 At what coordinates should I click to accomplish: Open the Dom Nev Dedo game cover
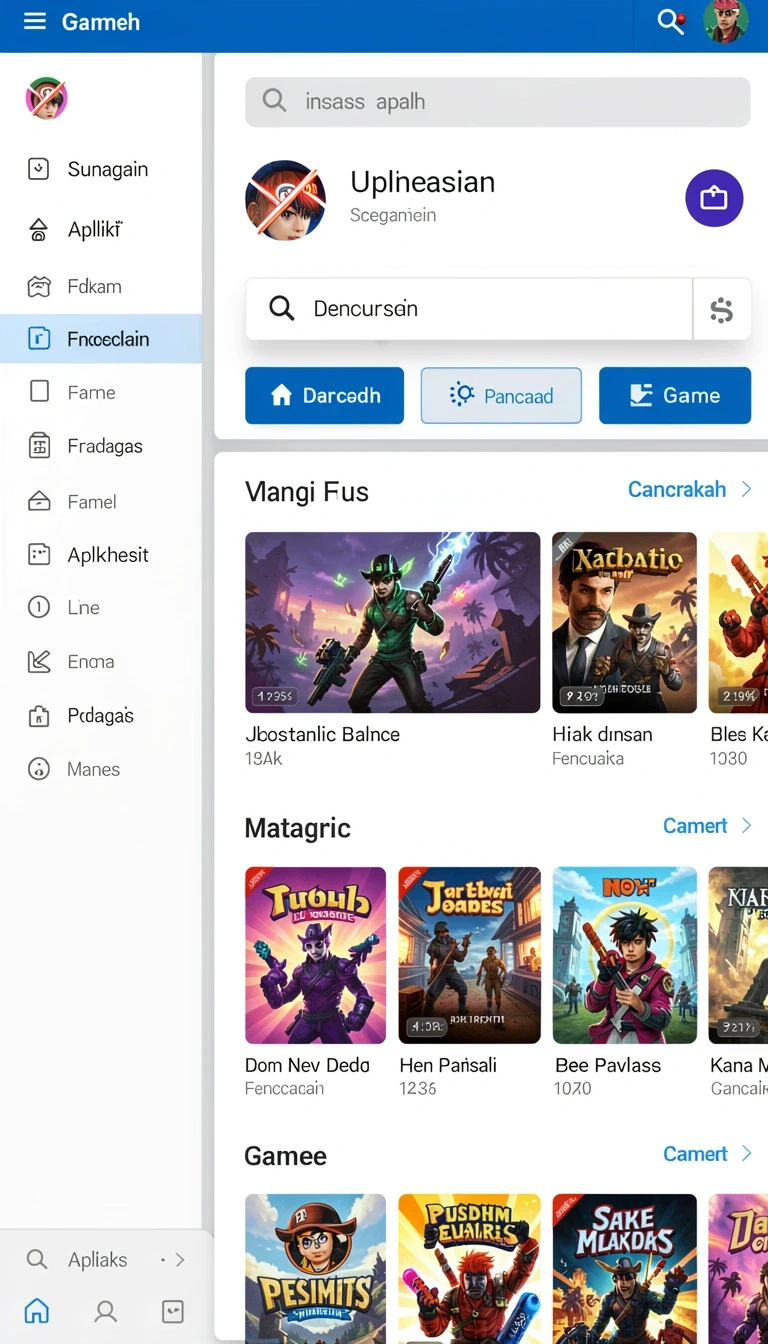click(x=315, y=955)
